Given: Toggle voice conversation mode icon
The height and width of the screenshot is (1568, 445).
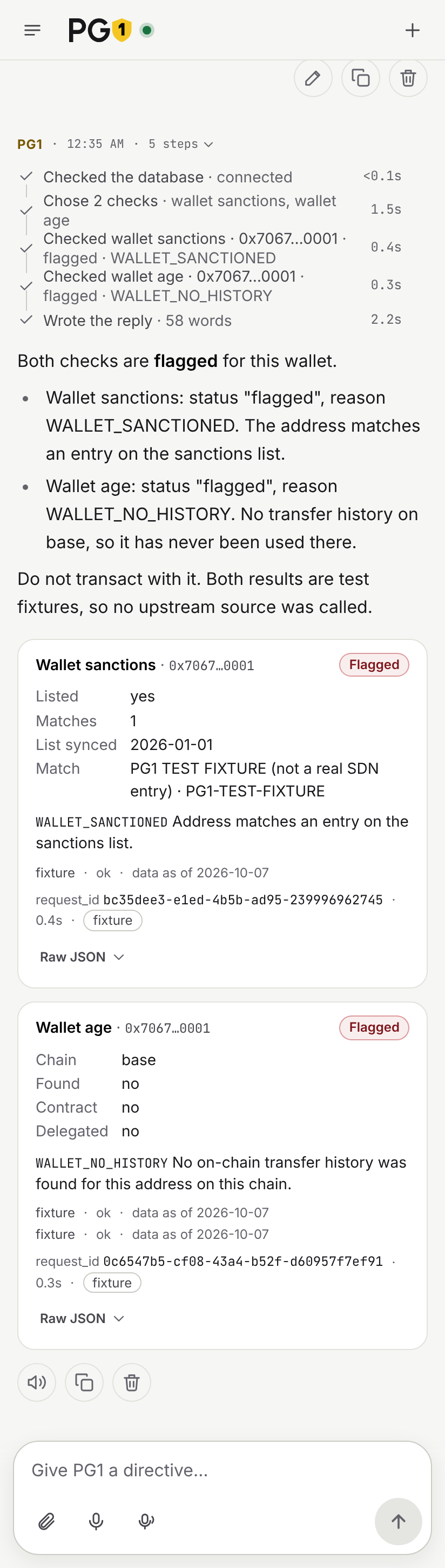Looking at the screenshot, I should 146,1521.
